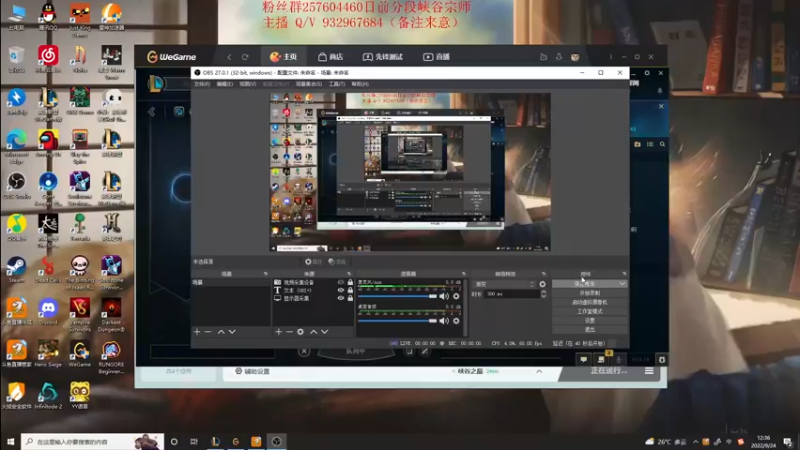Remove the selected source with the minus icon
Image resolution: width=800 pixels, height=450 pixels.
click(x=289, y=332)
